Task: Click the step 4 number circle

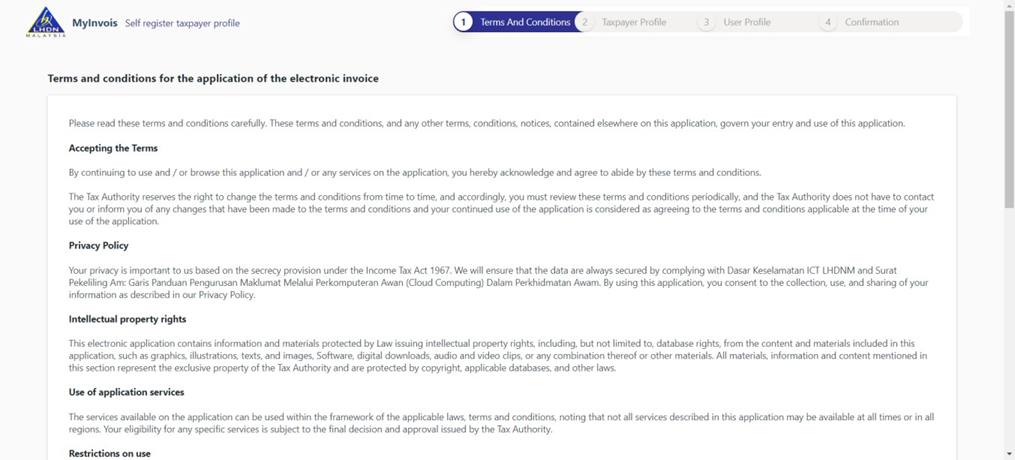Action: tap(827, 22)
